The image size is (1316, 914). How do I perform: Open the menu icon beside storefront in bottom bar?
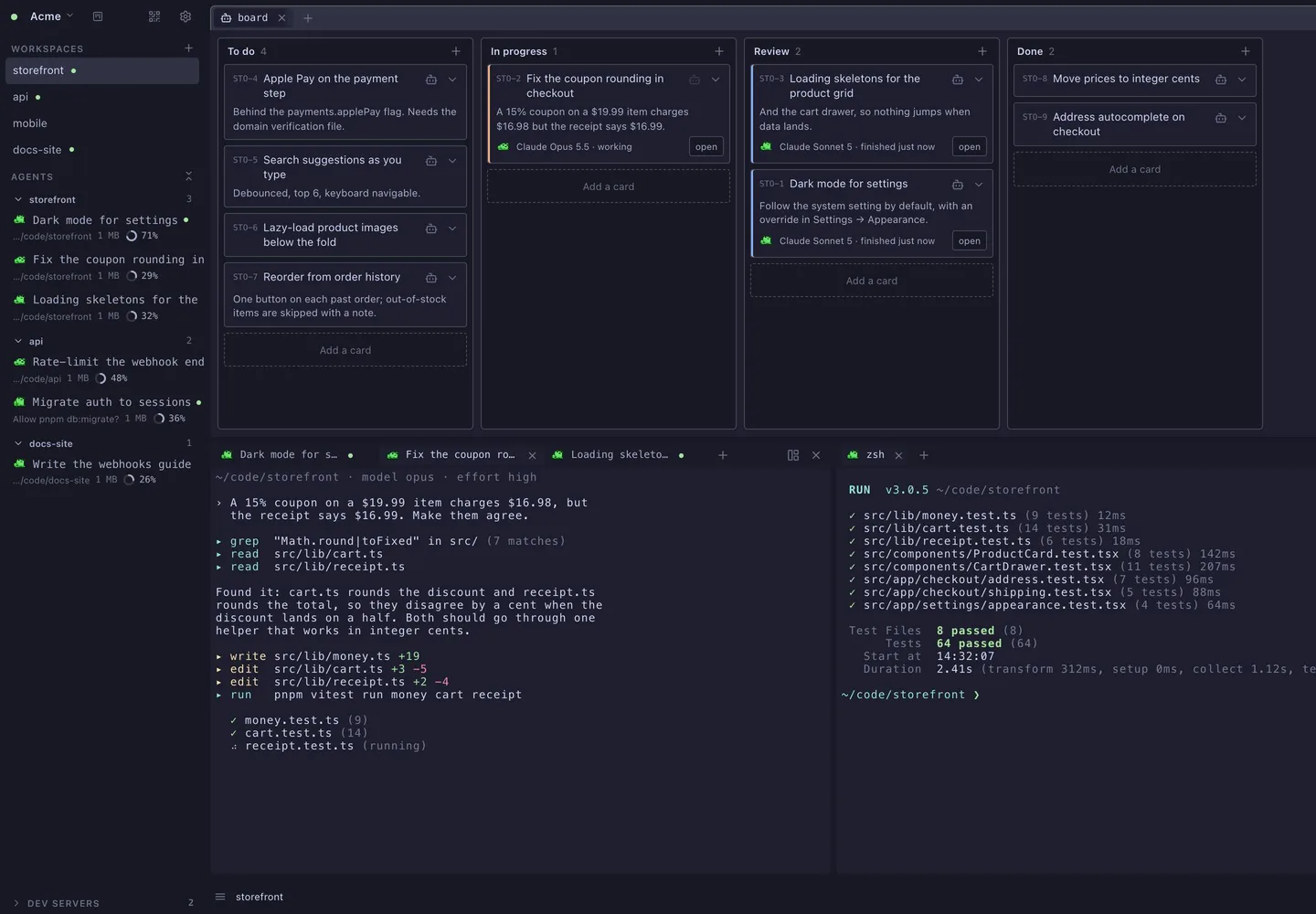(220, 897)
